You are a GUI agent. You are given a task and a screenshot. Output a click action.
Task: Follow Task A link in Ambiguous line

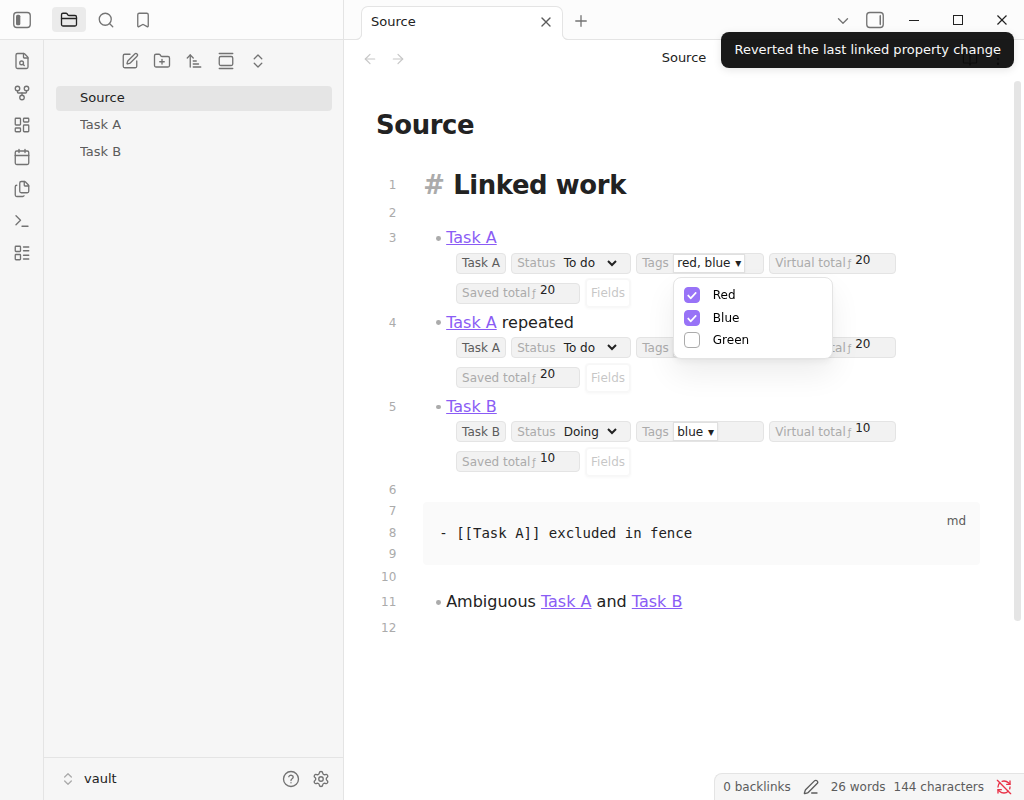566,601
